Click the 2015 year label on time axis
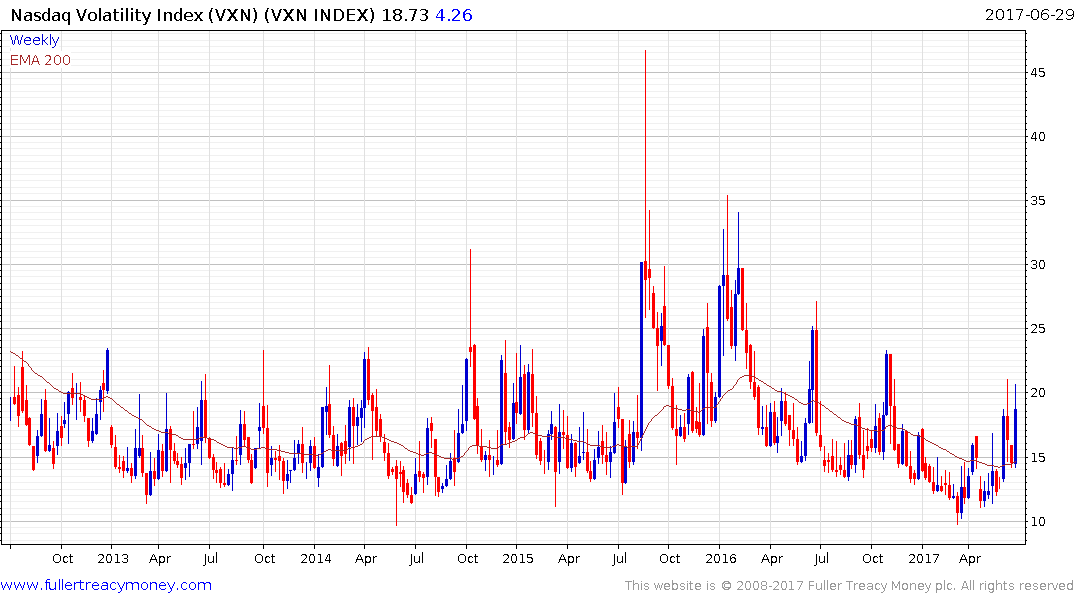1075x600 pixels. click(518, 558)
